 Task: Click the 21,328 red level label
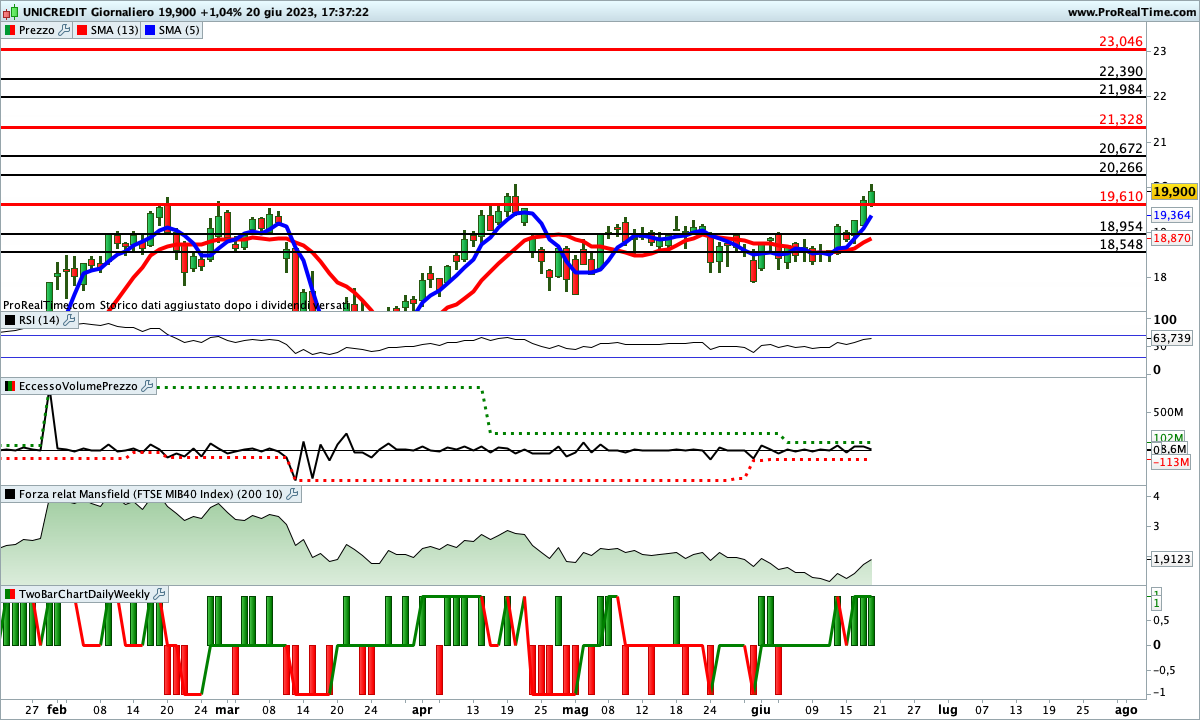pos(1120,119)
